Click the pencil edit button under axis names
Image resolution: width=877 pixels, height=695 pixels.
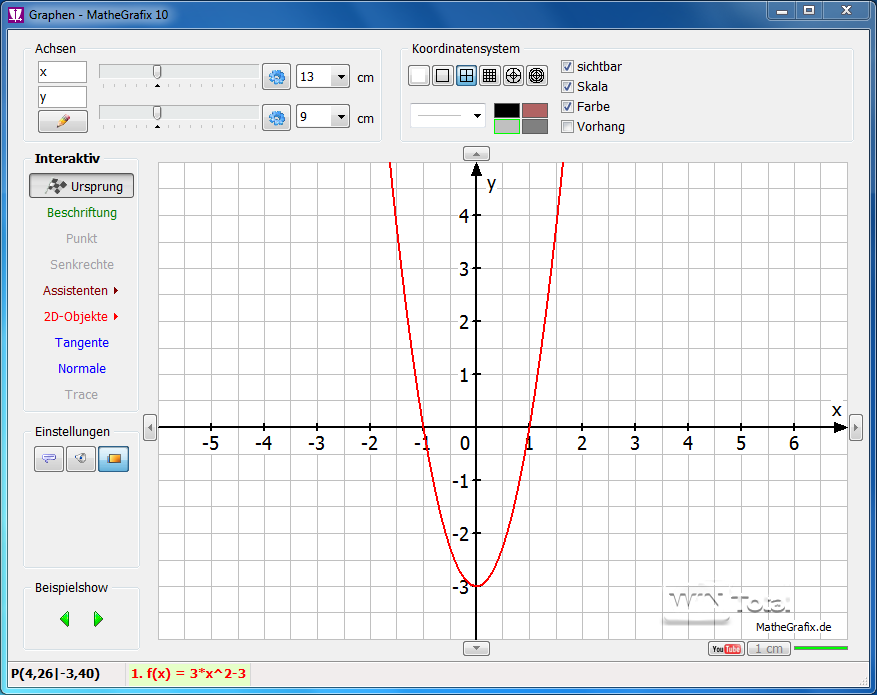(x=62, y=121)
